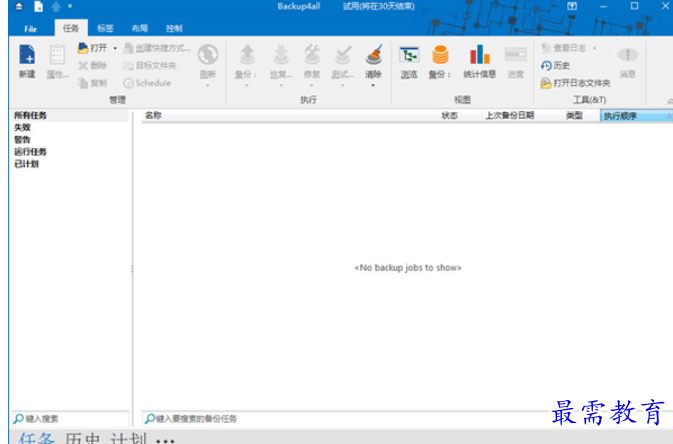673x444 pixels.
Task: Click 查看日志 (View log)
Action: (x=563, y=48)
